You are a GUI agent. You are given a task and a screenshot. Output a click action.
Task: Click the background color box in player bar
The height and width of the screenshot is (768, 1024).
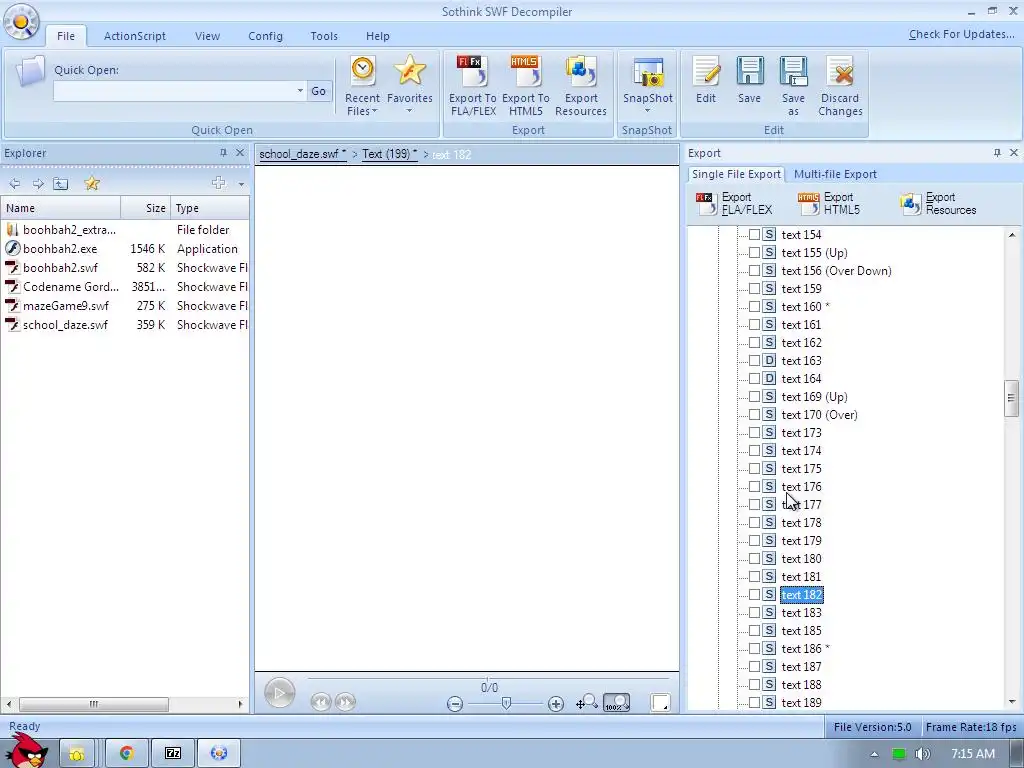tap(660, 703)
